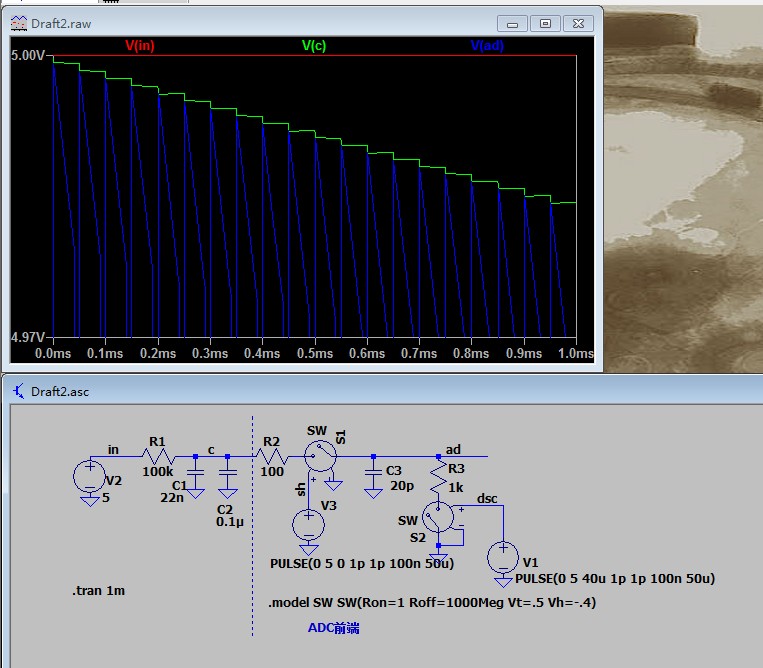The image size is (763, 668).
Task: Select the S2 switch symbol
Action: point(437,517)
